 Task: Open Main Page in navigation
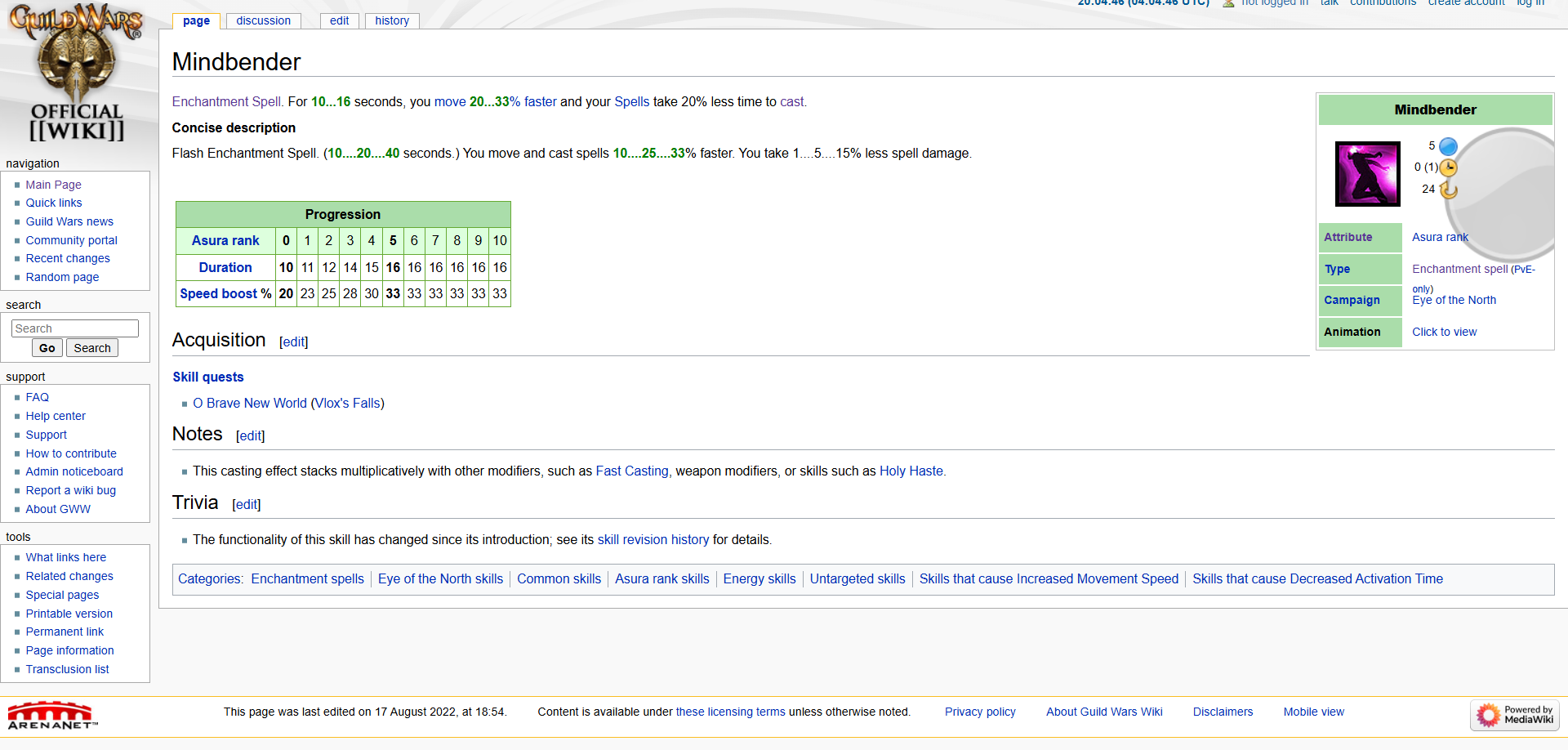click(53, 185)
